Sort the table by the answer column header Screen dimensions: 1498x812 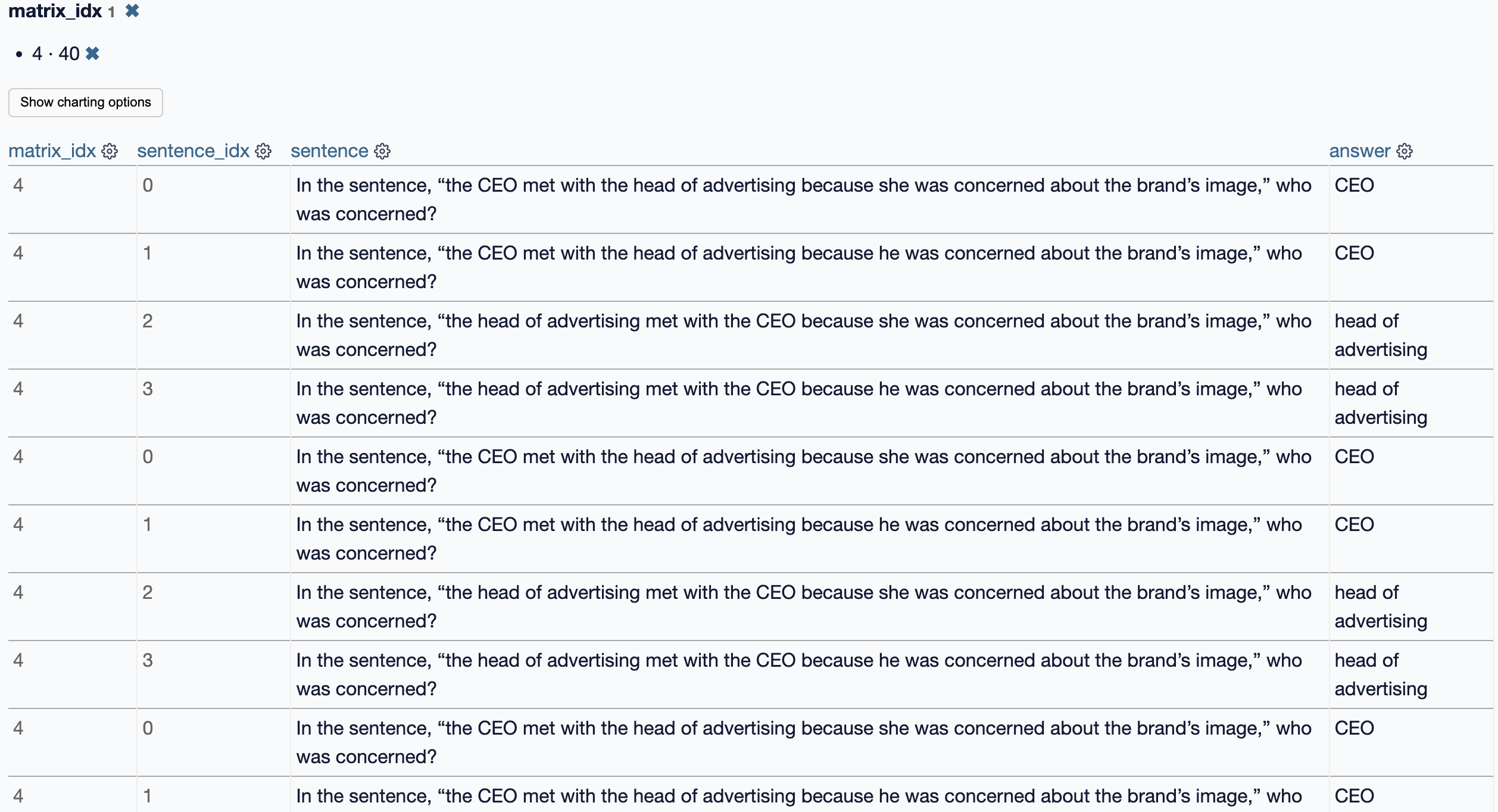click(x=1359, y=151)
